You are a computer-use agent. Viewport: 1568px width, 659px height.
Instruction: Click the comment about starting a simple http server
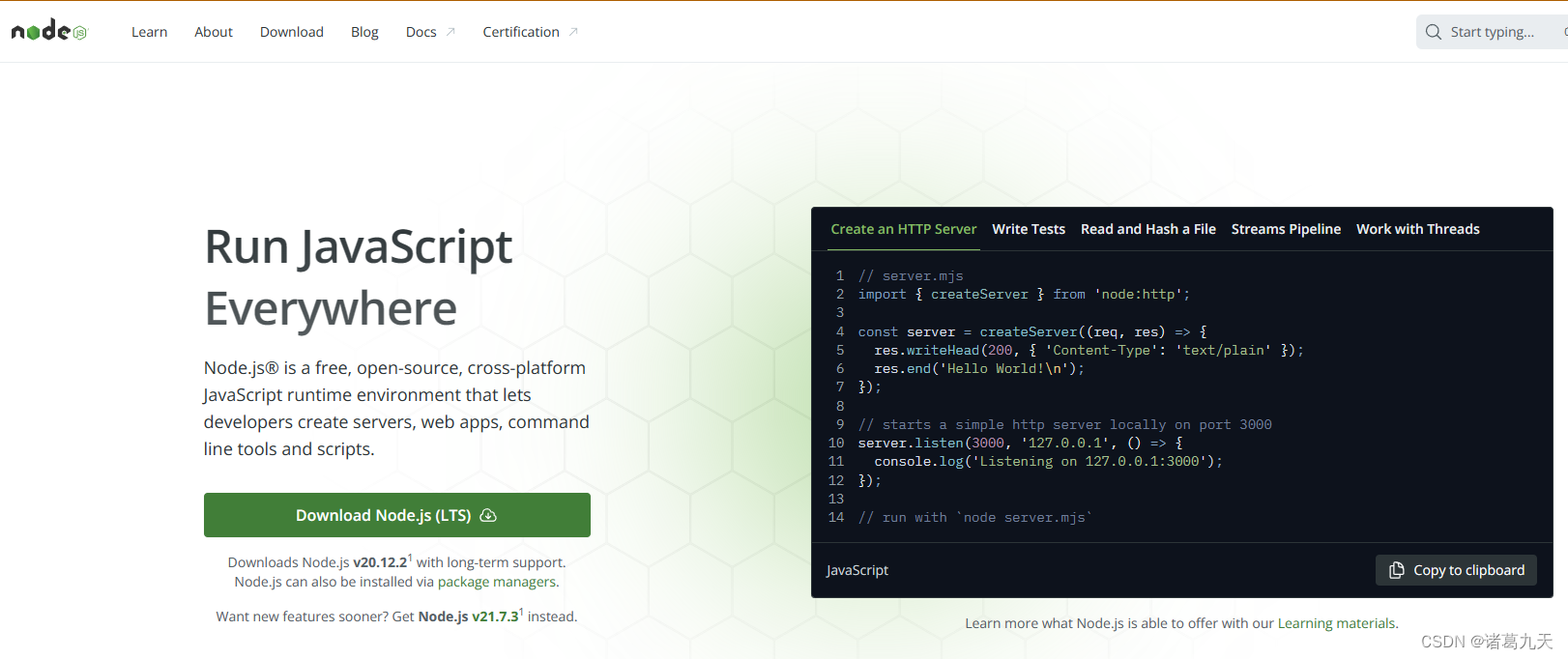click(x=1065, y=424)
